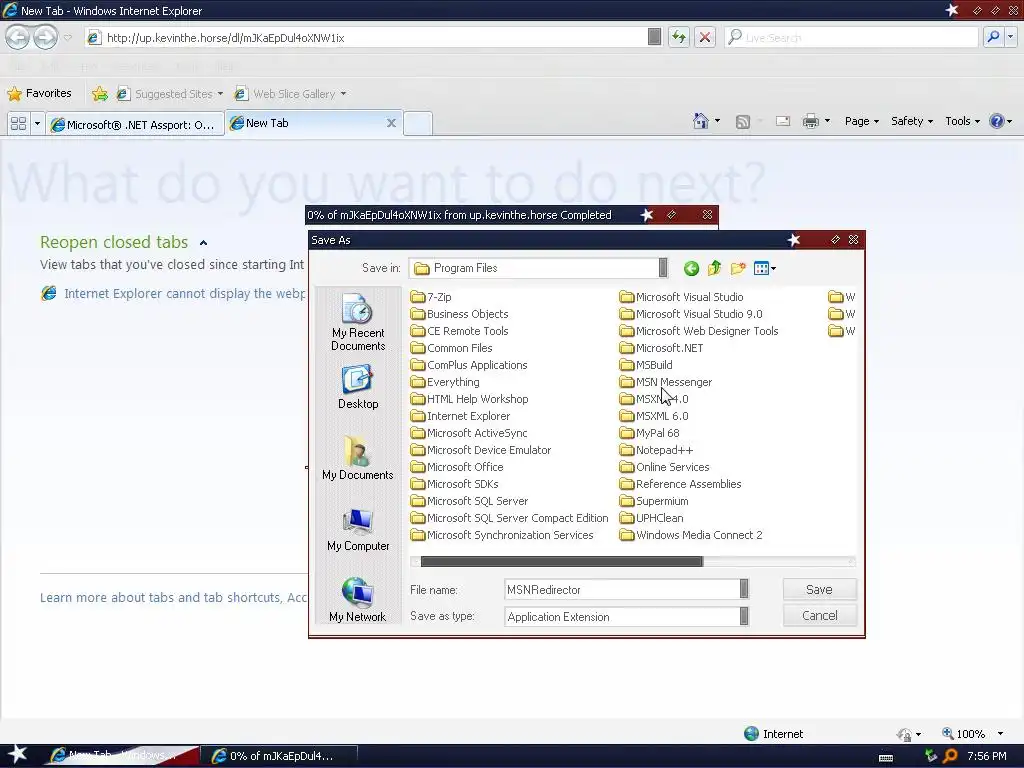Open Web Slice Gallery dropdown

click(x=291, y=94)
